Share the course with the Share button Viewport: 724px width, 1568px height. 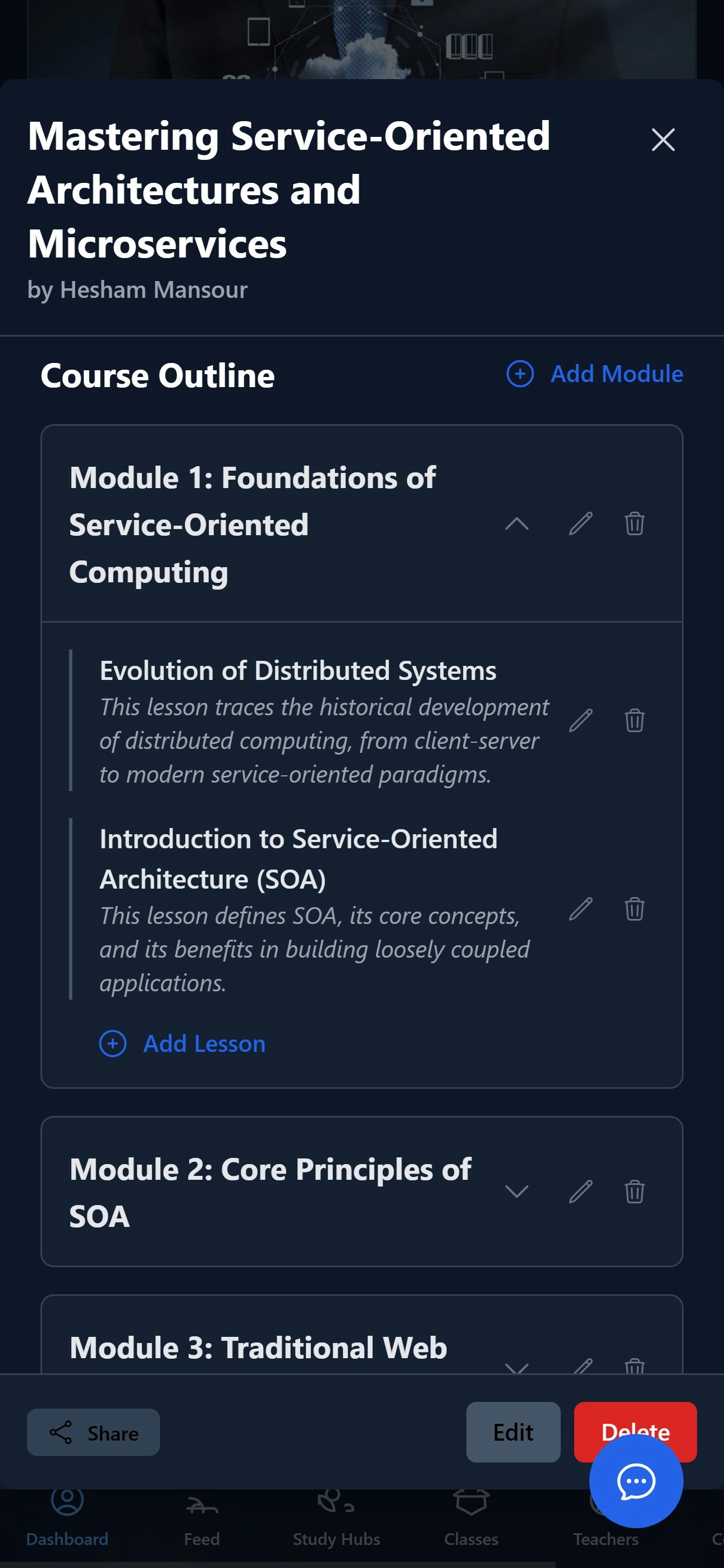pyautogui.click(x=93, y=1432)
